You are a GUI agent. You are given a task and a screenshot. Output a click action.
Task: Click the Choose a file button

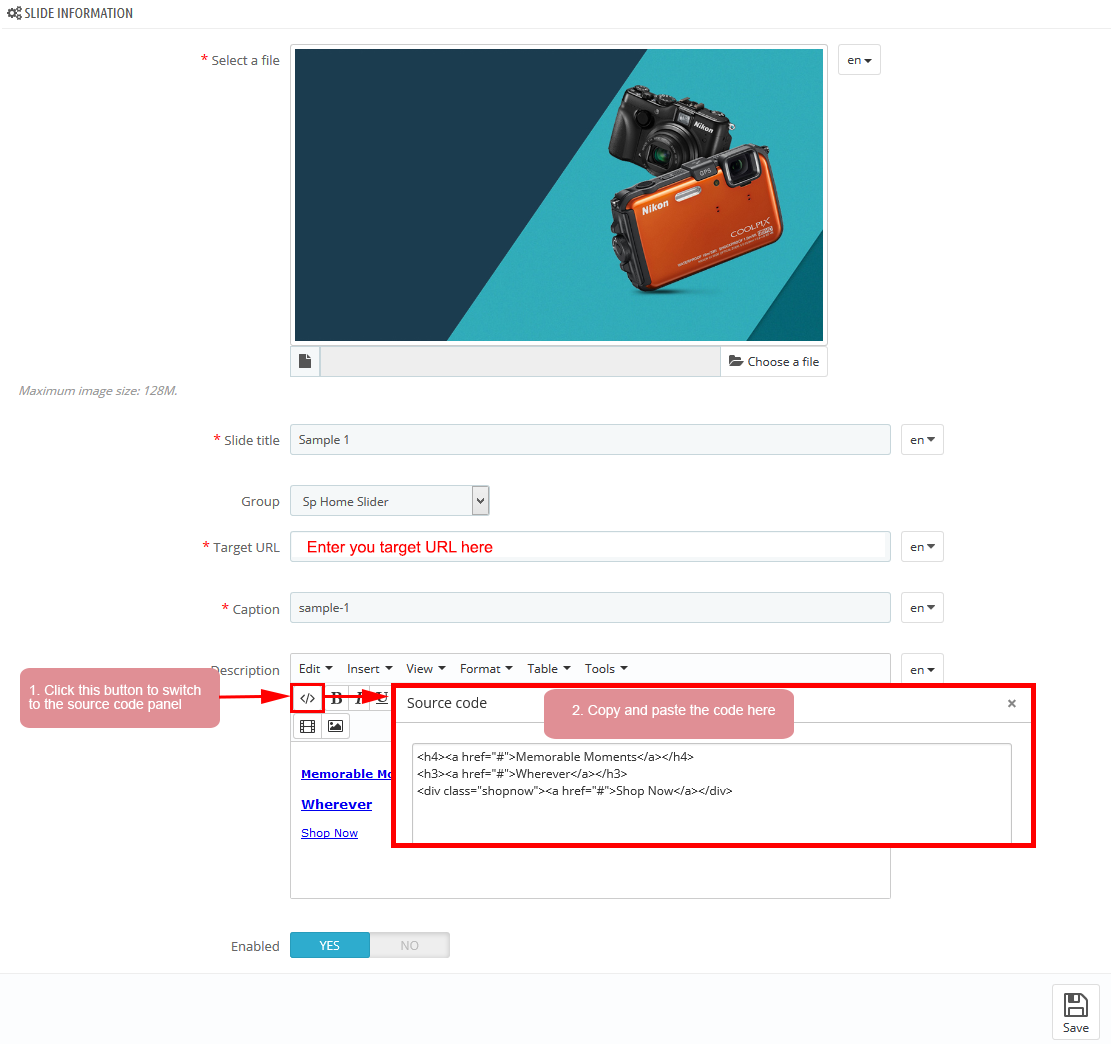pos(774,361)
